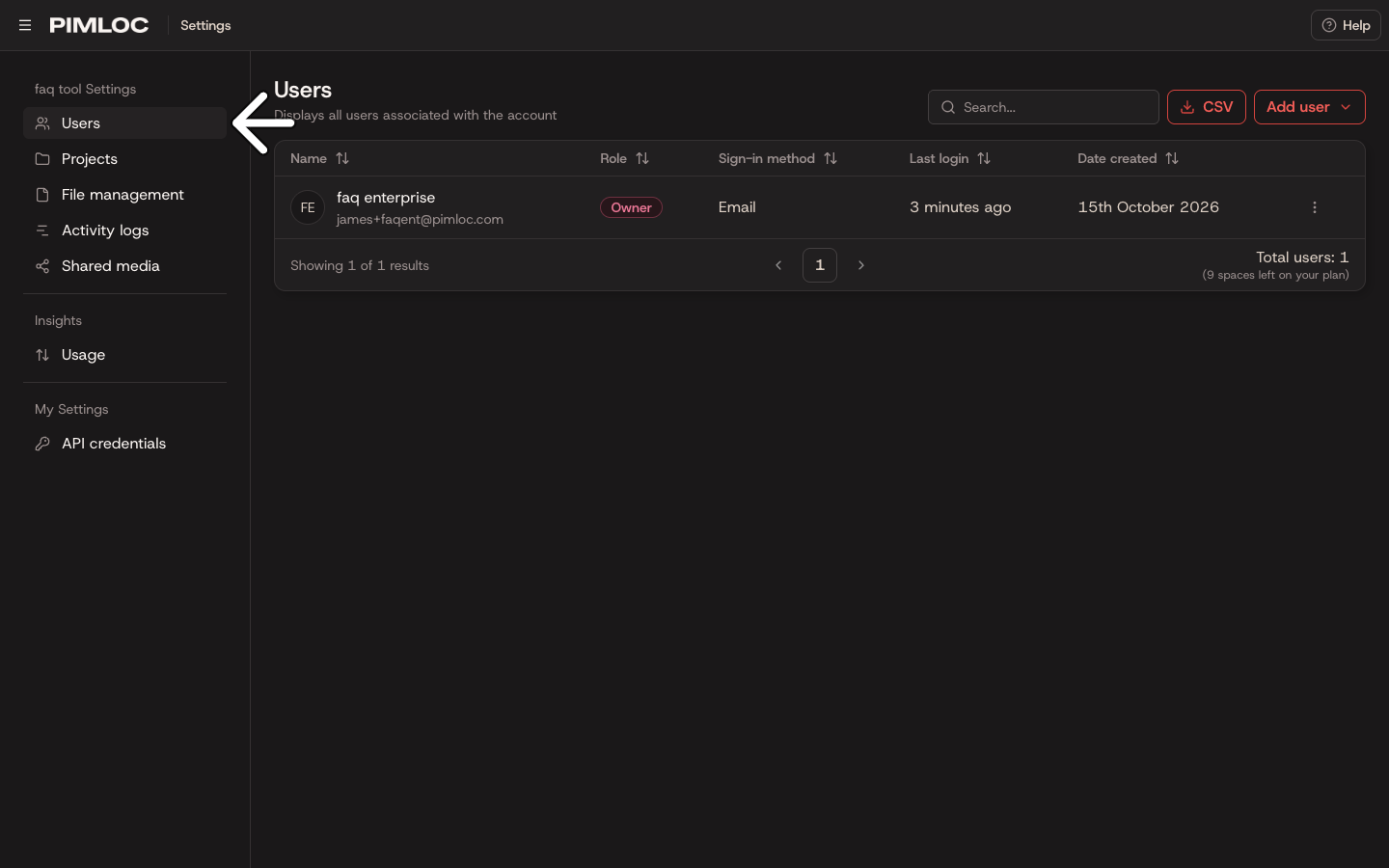Click the Owner role badge
The height and width of the screenshot is (868, 1389).
631,207
